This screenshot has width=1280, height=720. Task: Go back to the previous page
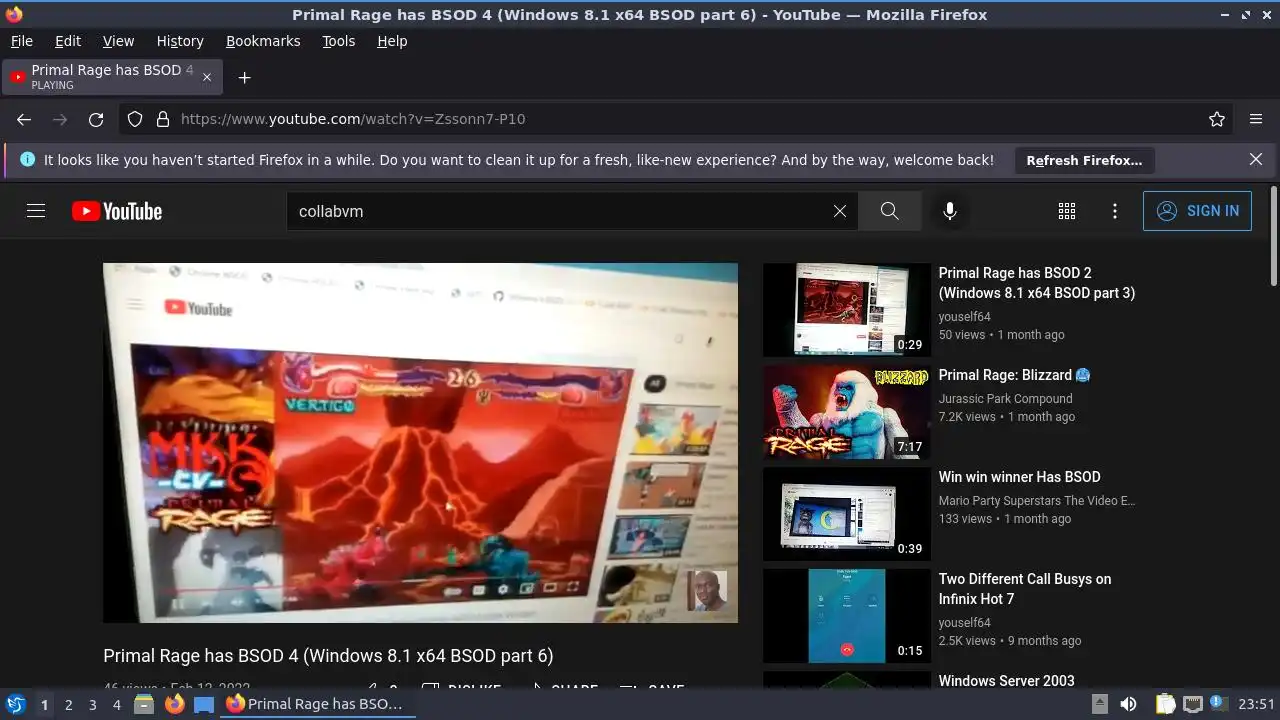pos(24,119)
